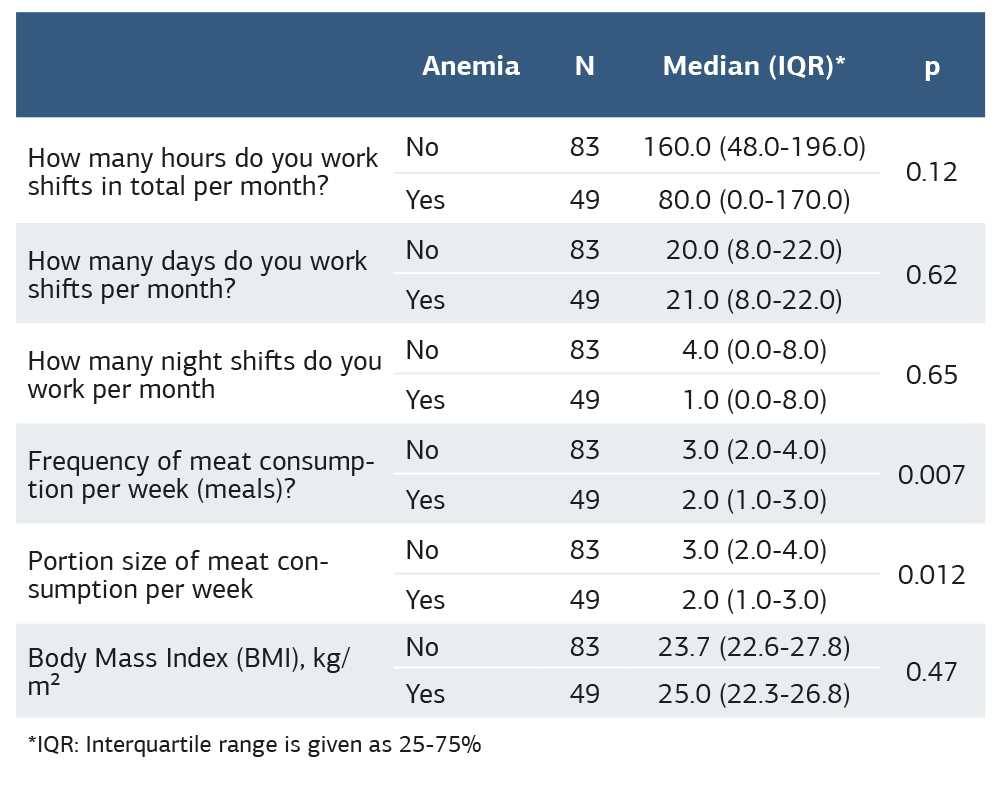
Task: Click the 21.0 (8.0-22.0) median cell
Action: pyautogui.click(x=754, y=300)
